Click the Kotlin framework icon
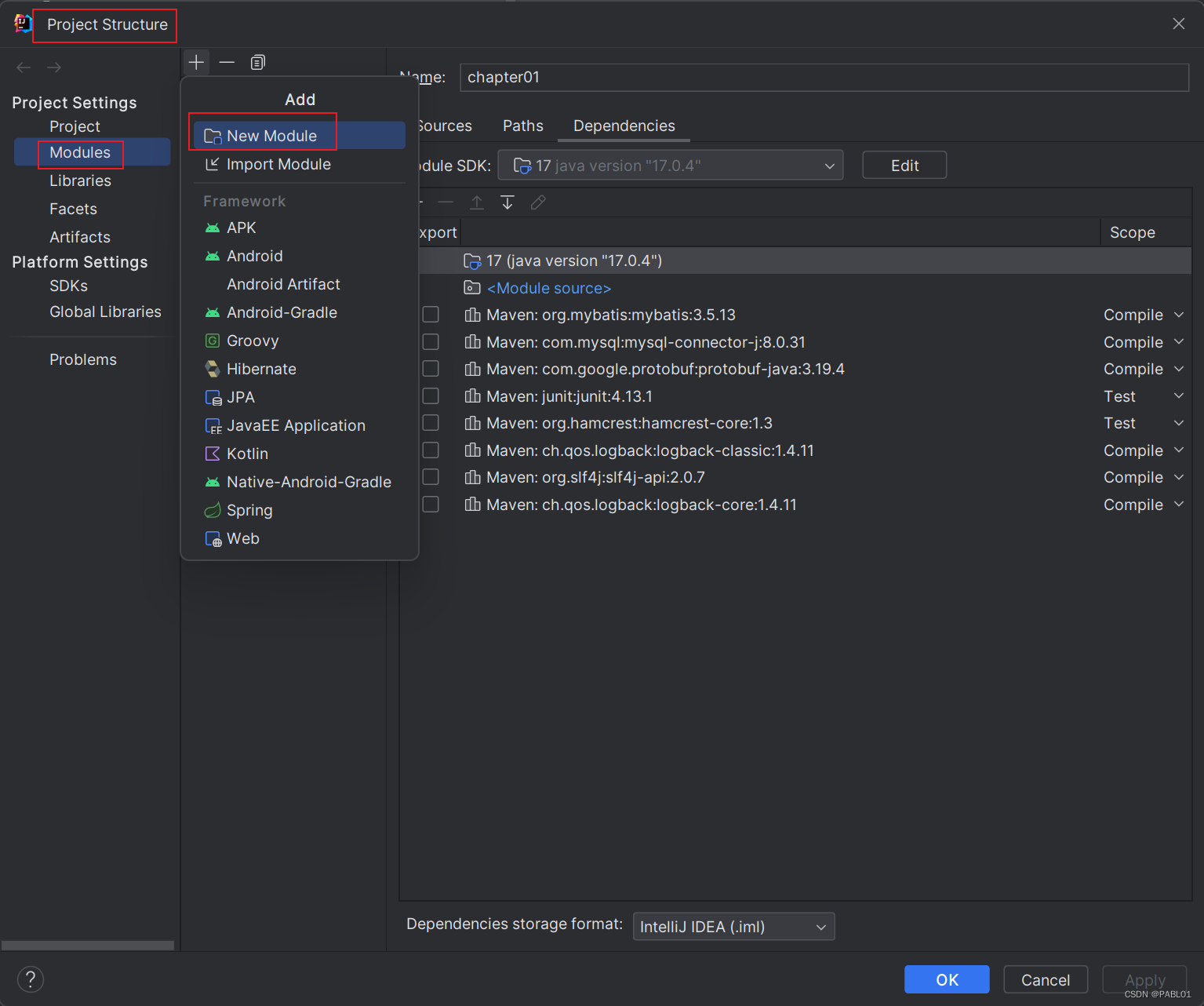The width and height of the screenshot is (1204, 1006). click(x=213, y=454)
